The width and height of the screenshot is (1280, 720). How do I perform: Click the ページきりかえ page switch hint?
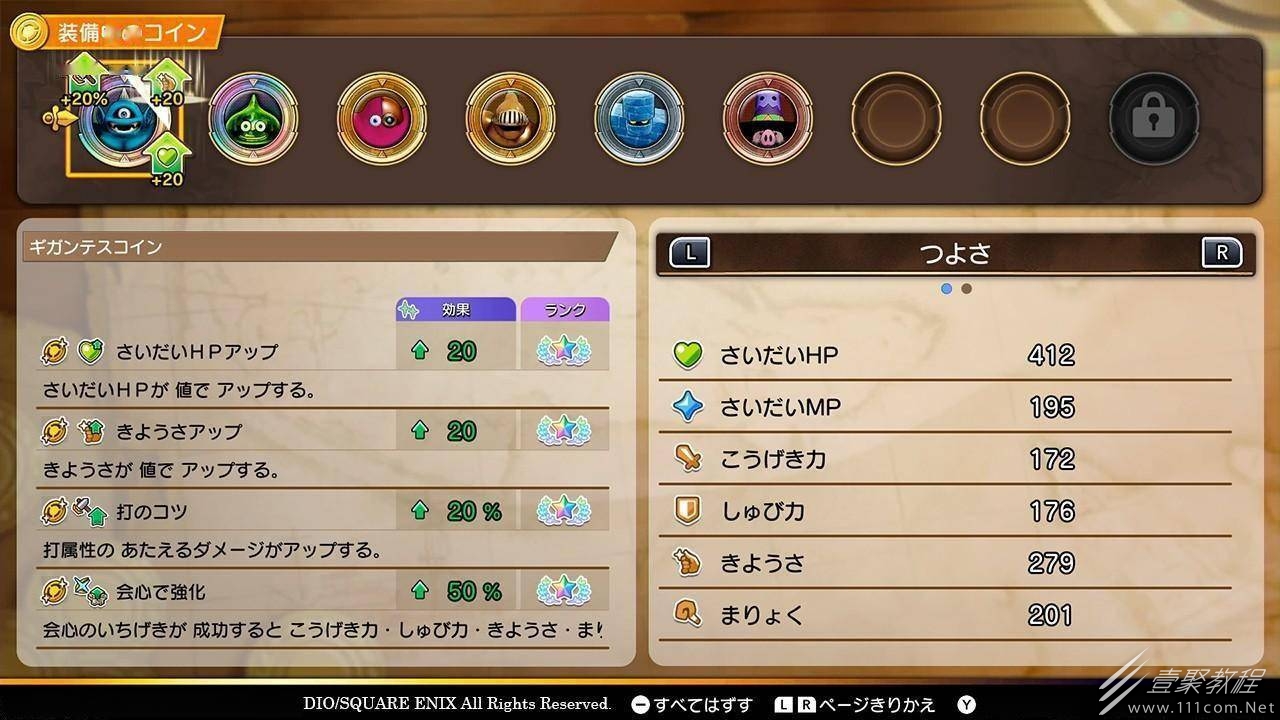point(858,705)
